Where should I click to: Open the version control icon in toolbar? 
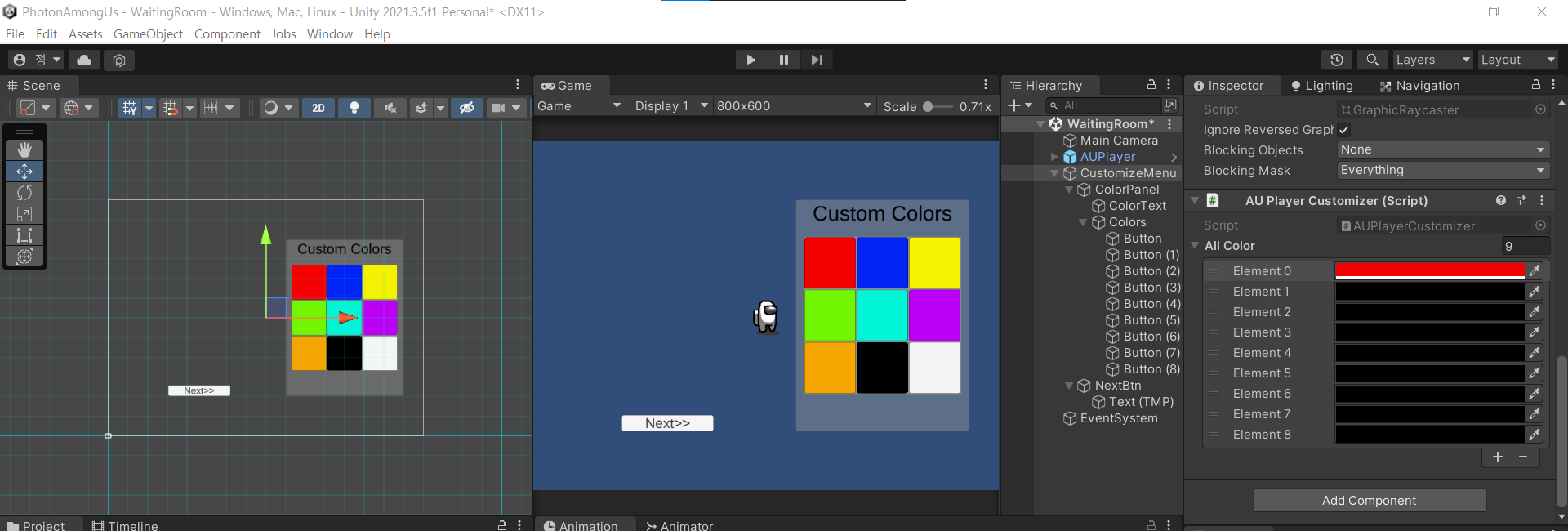[119, 60]
